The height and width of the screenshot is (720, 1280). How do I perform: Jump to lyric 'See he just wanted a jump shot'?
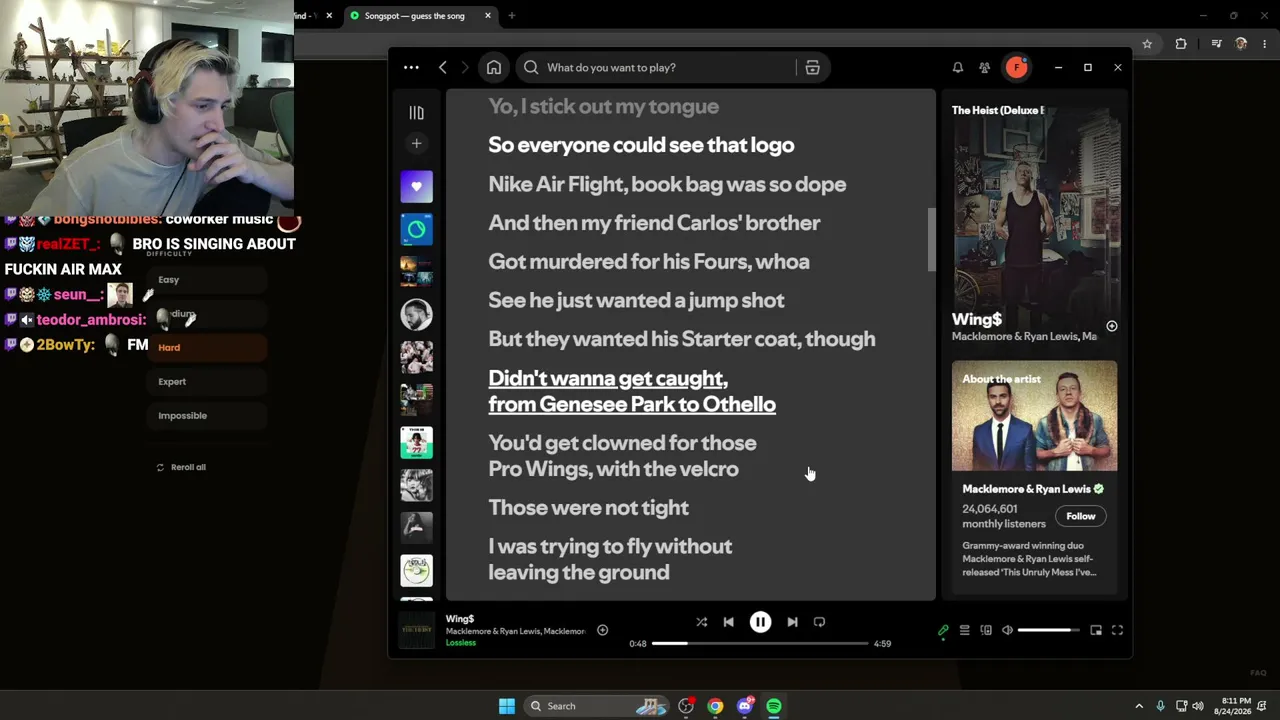(x=636, y=300)
